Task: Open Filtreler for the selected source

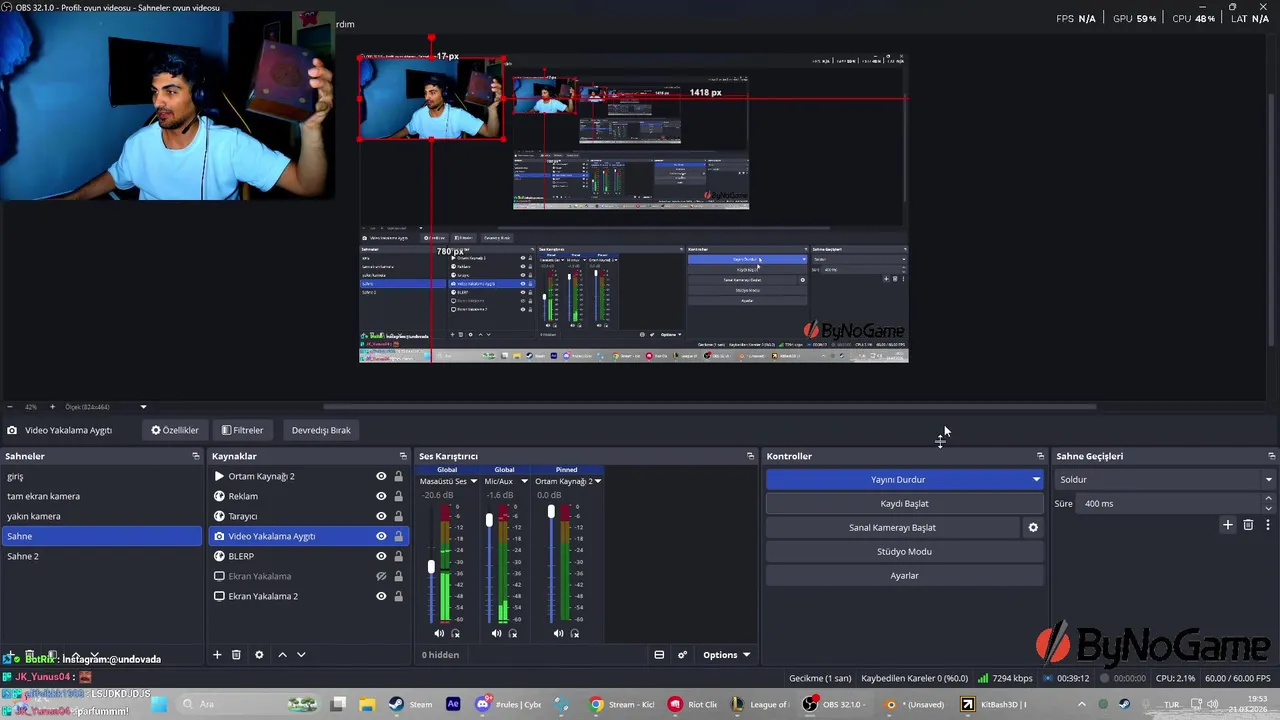Action: tap(242, 430)
